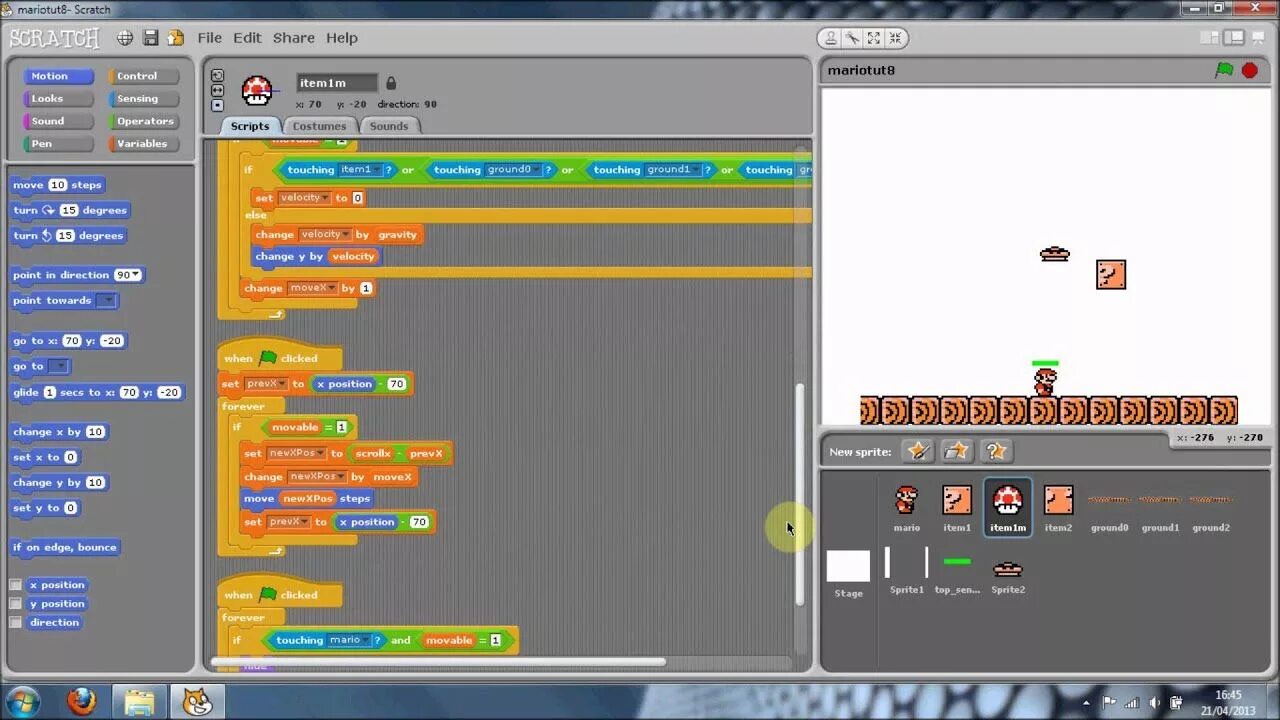Switch to the Costumes tab
The height and width of the screenshot is (720, 1280).
pos(319,126)
